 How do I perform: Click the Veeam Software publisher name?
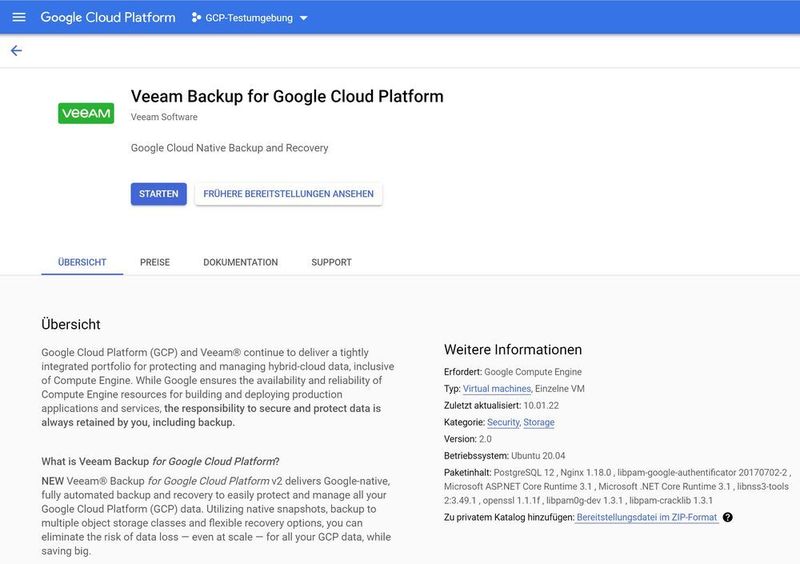tap(164, 117)
